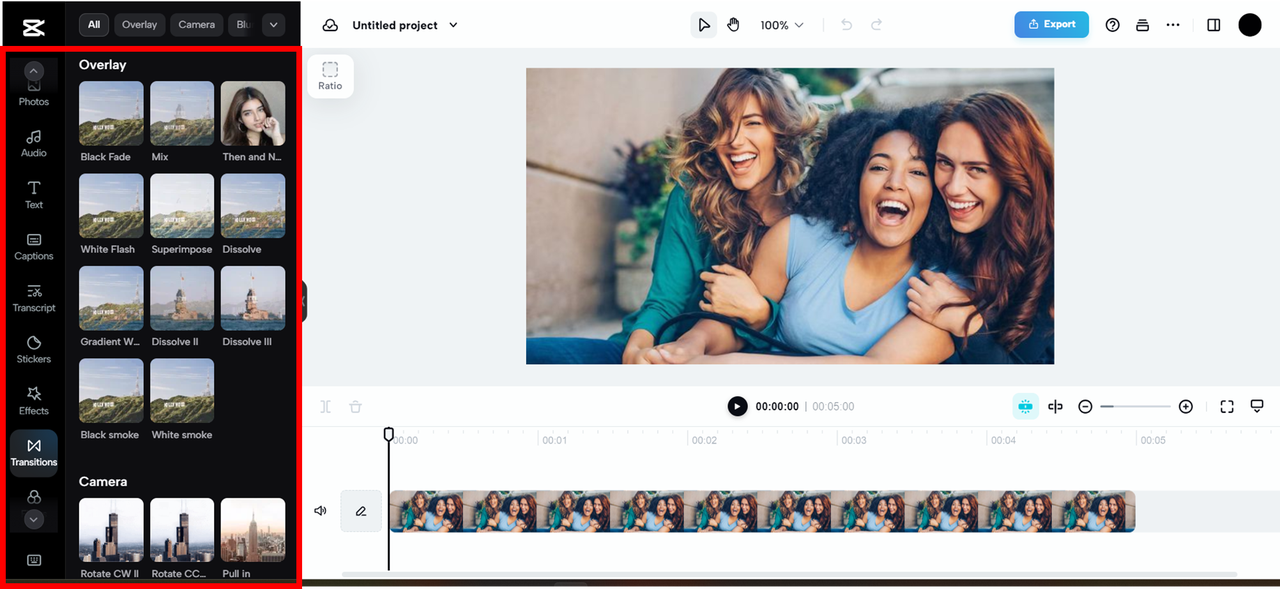Viewport: 1280px width, 589px height.
Task: Select the Overlay category tab
Action: 139,24
